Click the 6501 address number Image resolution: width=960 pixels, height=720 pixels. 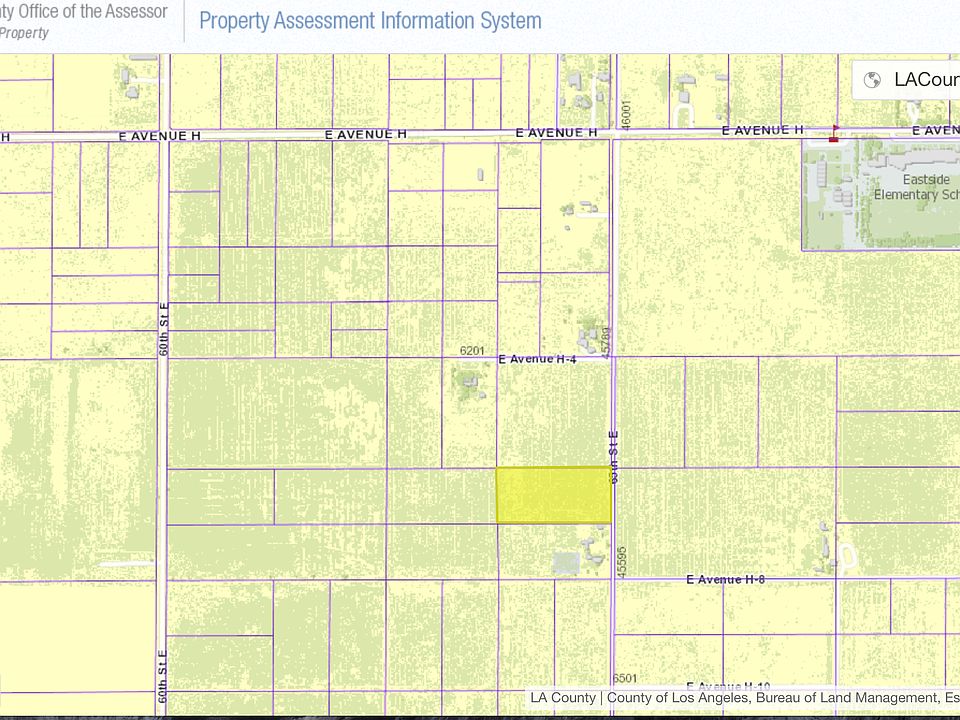coord(625,678)
